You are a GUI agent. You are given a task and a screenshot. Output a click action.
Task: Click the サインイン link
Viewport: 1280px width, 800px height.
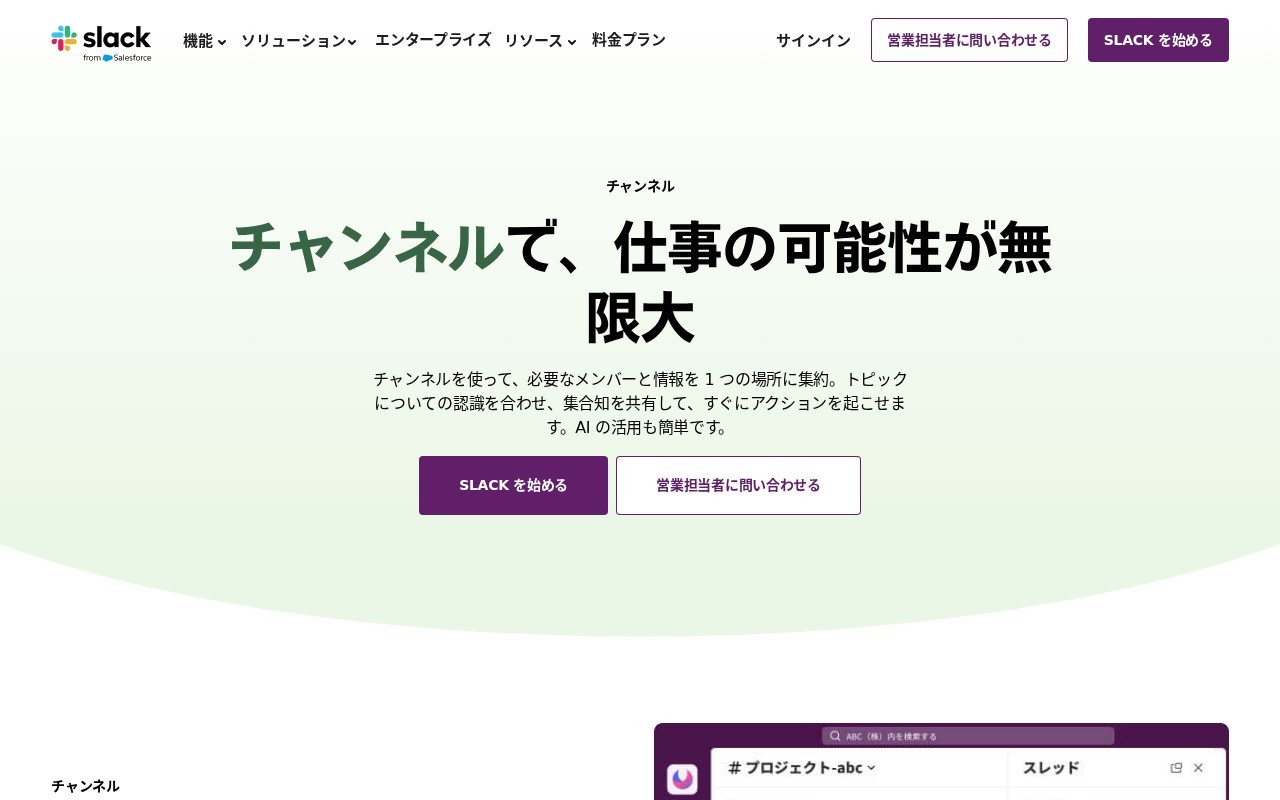click(x=813, y=41)
